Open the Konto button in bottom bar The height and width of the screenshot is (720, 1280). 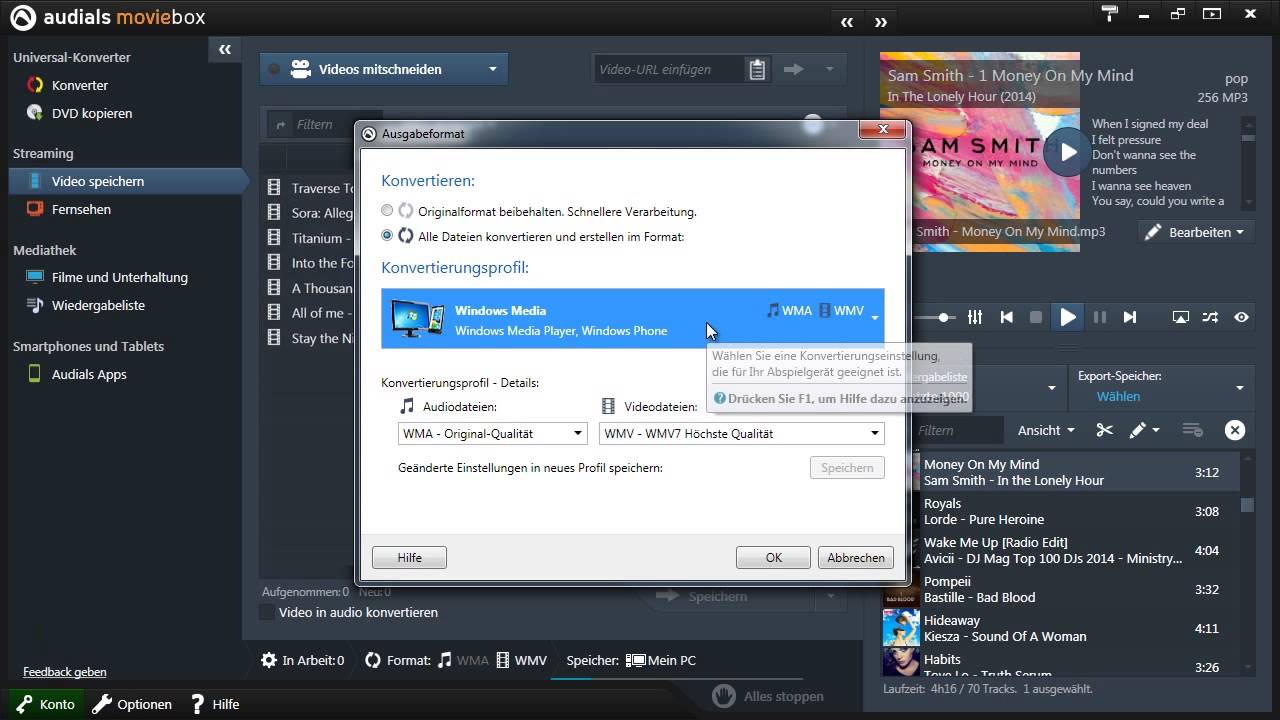[x=45, y=704]
